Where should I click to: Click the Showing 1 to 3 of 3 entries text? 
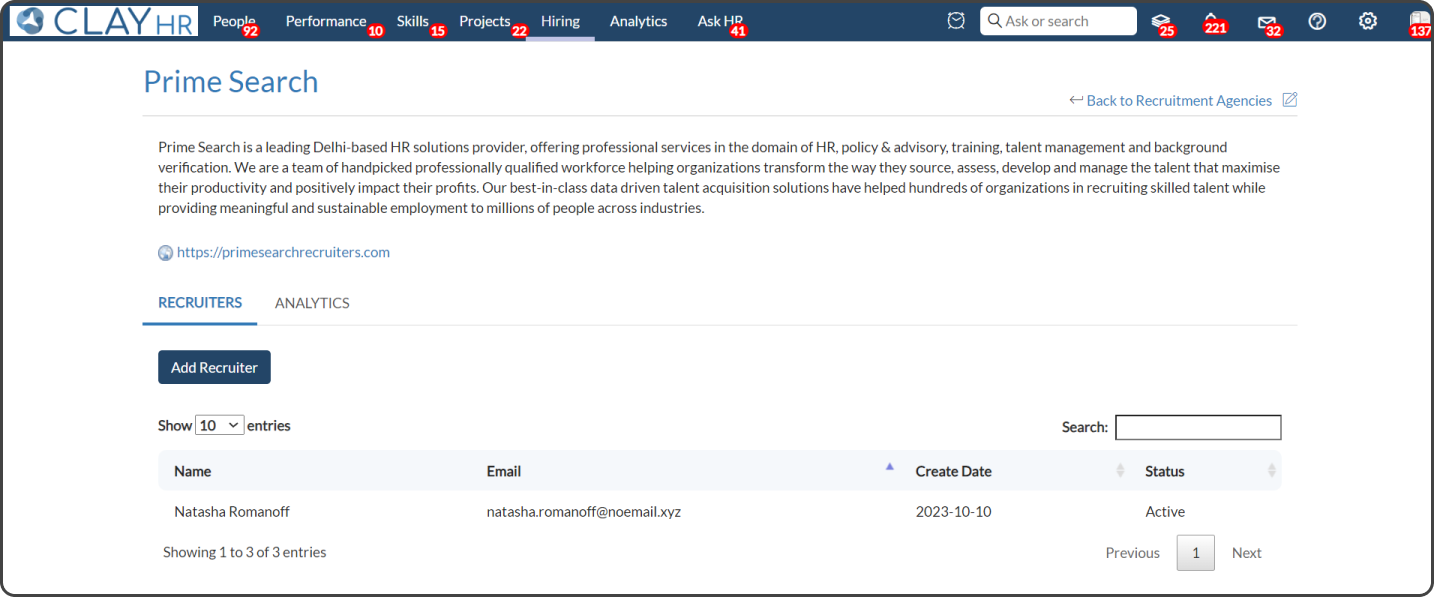[244, 552]
